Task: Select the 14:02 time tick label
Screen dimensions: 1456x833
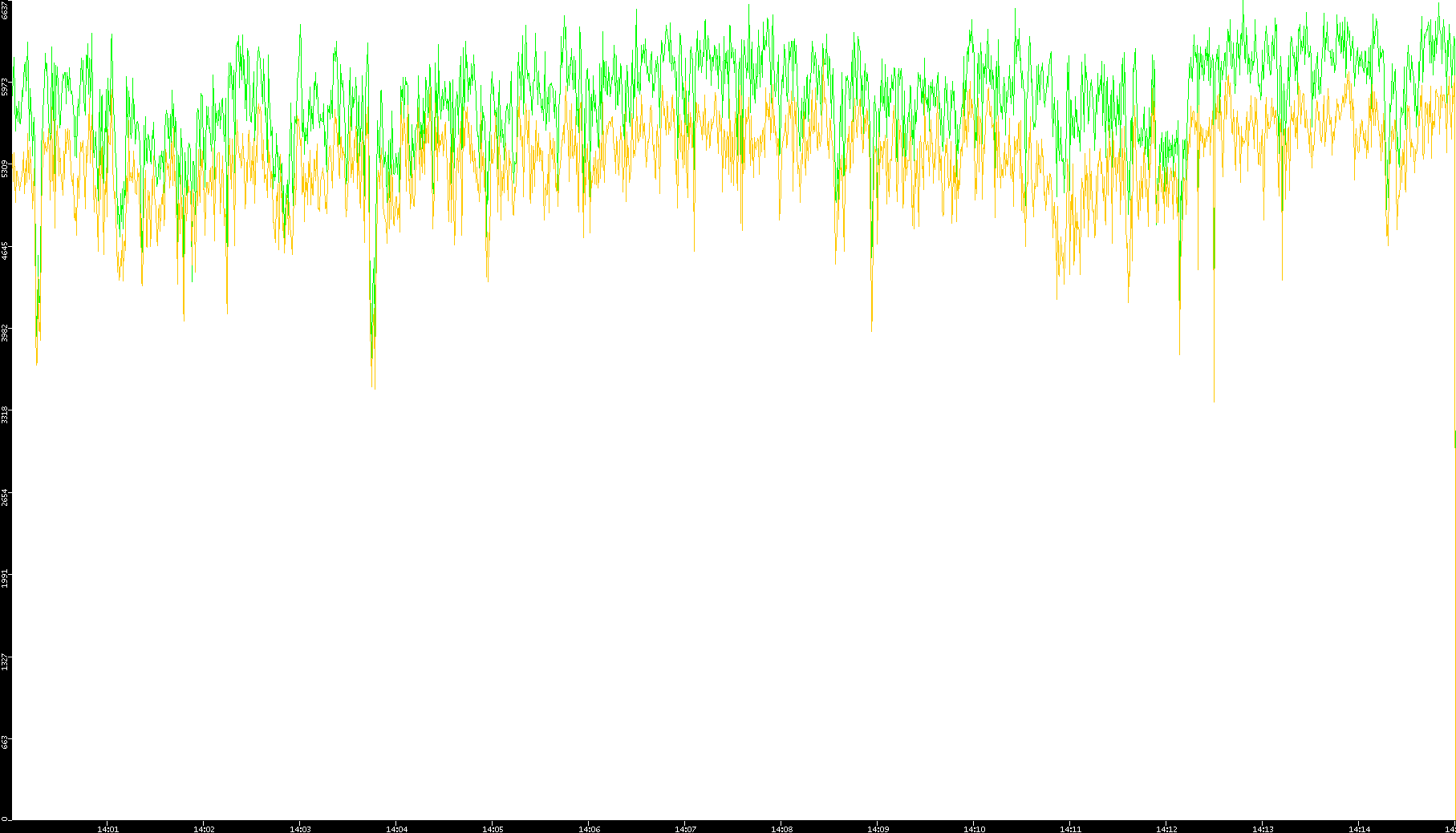Action: [204, 829]
